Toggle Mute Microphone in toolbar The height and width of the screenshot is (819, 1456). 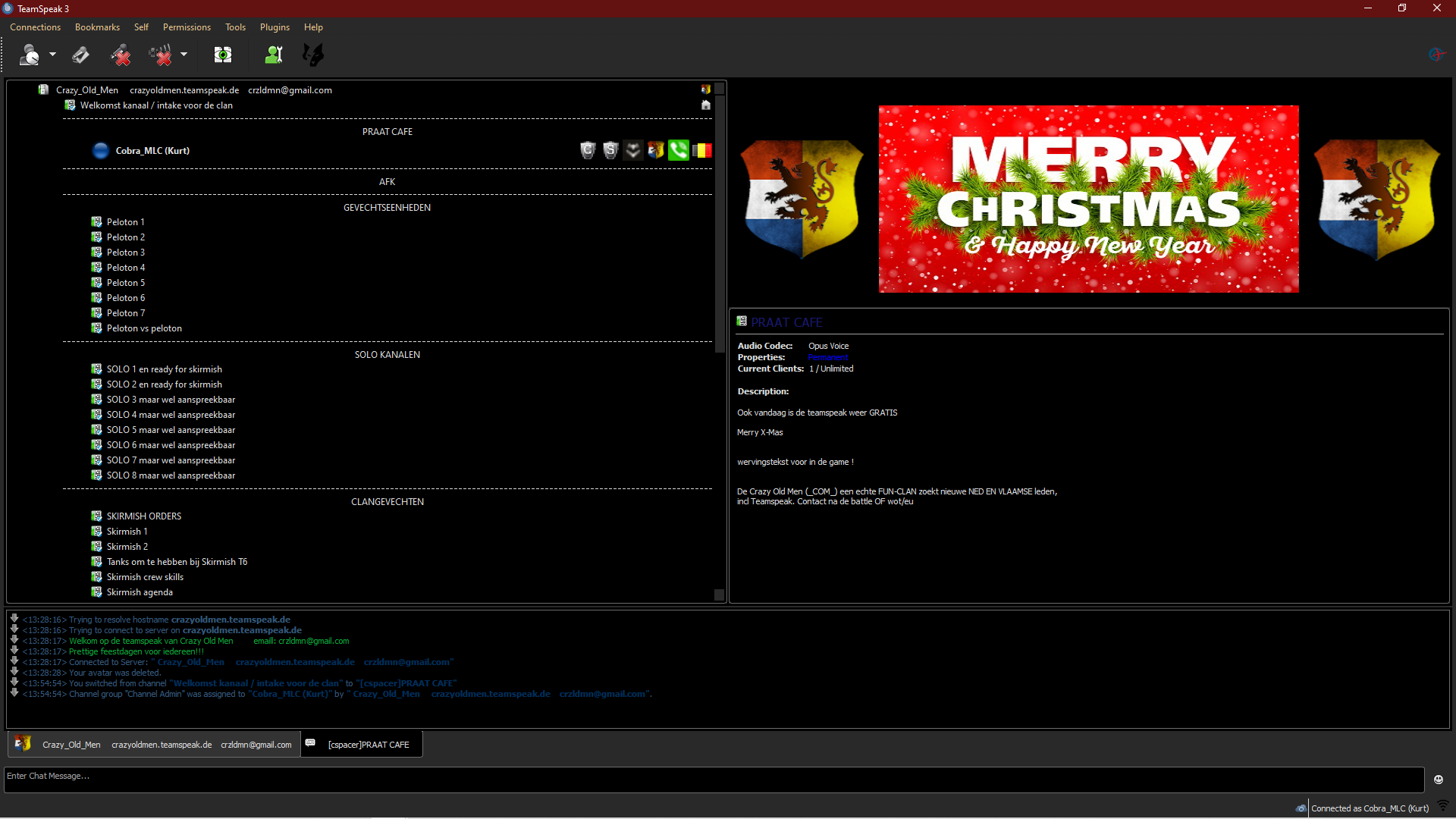(x=120, y=55)
